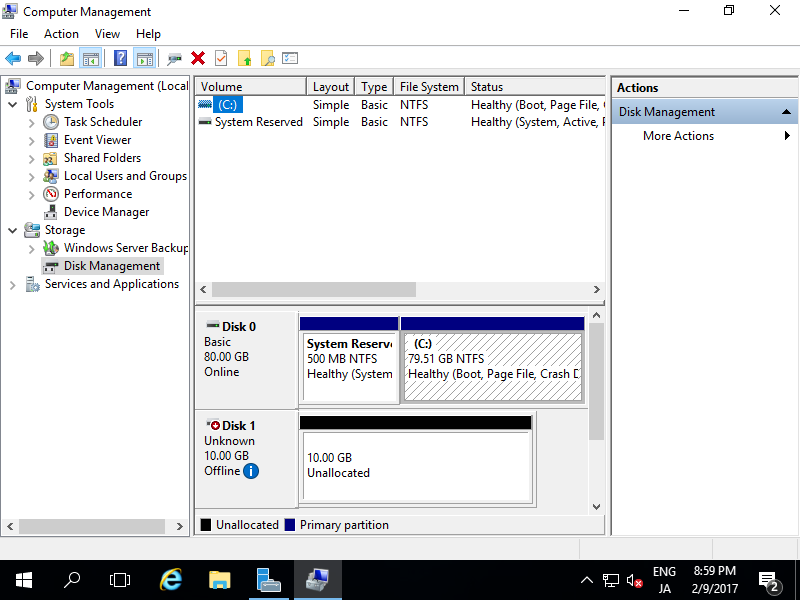Expand Windows Server Backup node

point(32,249)
